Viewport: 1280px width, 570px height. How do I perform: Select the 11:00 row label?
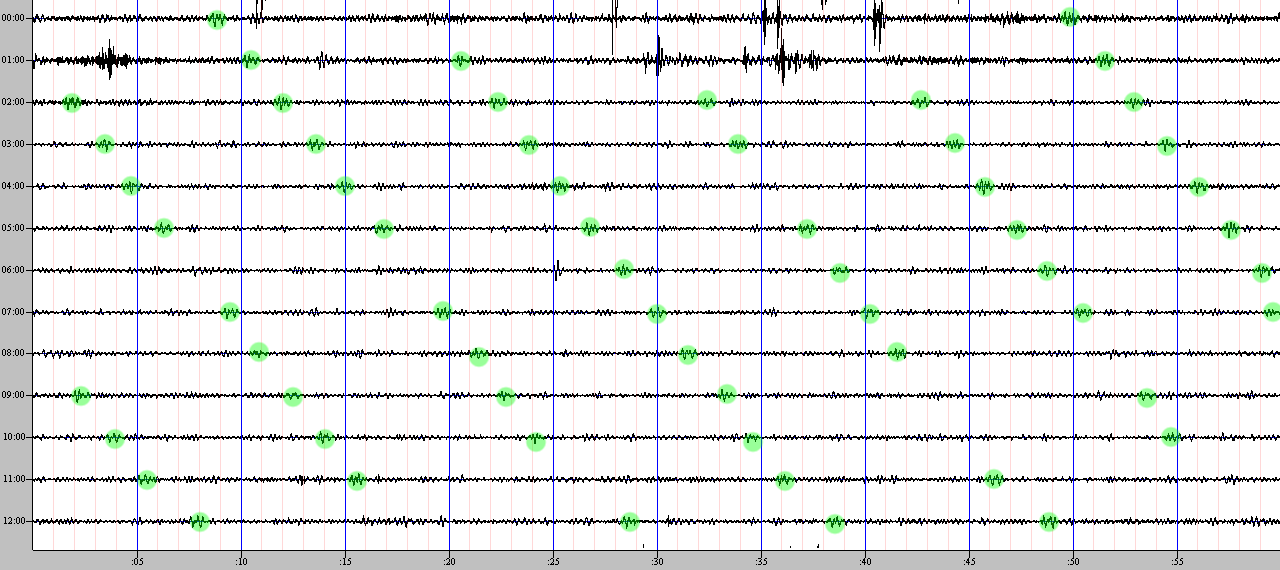coord(14,480)
